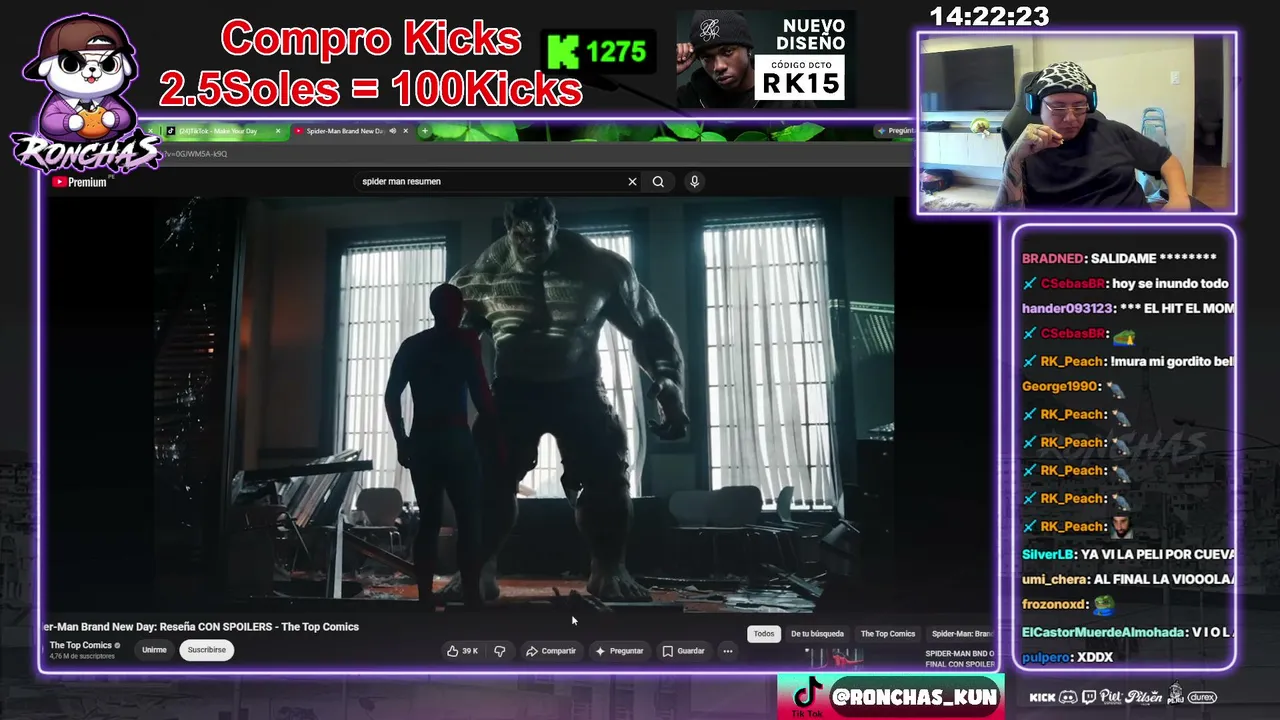This screenshot has width=1280, height=720.
Task: Click the Pilsen logo in the sponsor bar
Action: pyautogui.click(x=1143, y=697)
